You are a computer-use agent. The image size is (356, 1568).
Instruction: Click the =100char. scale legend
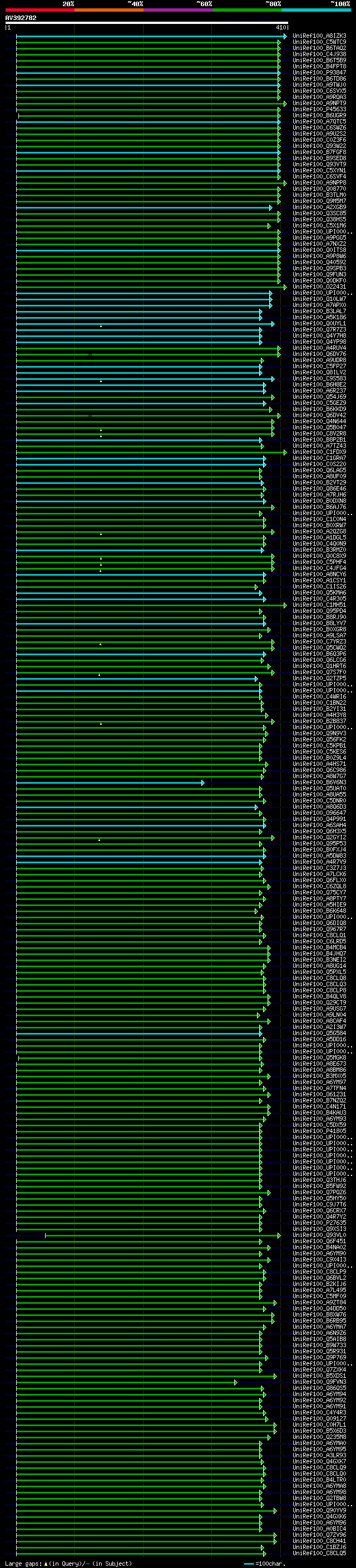click(x=264, y=1564)
